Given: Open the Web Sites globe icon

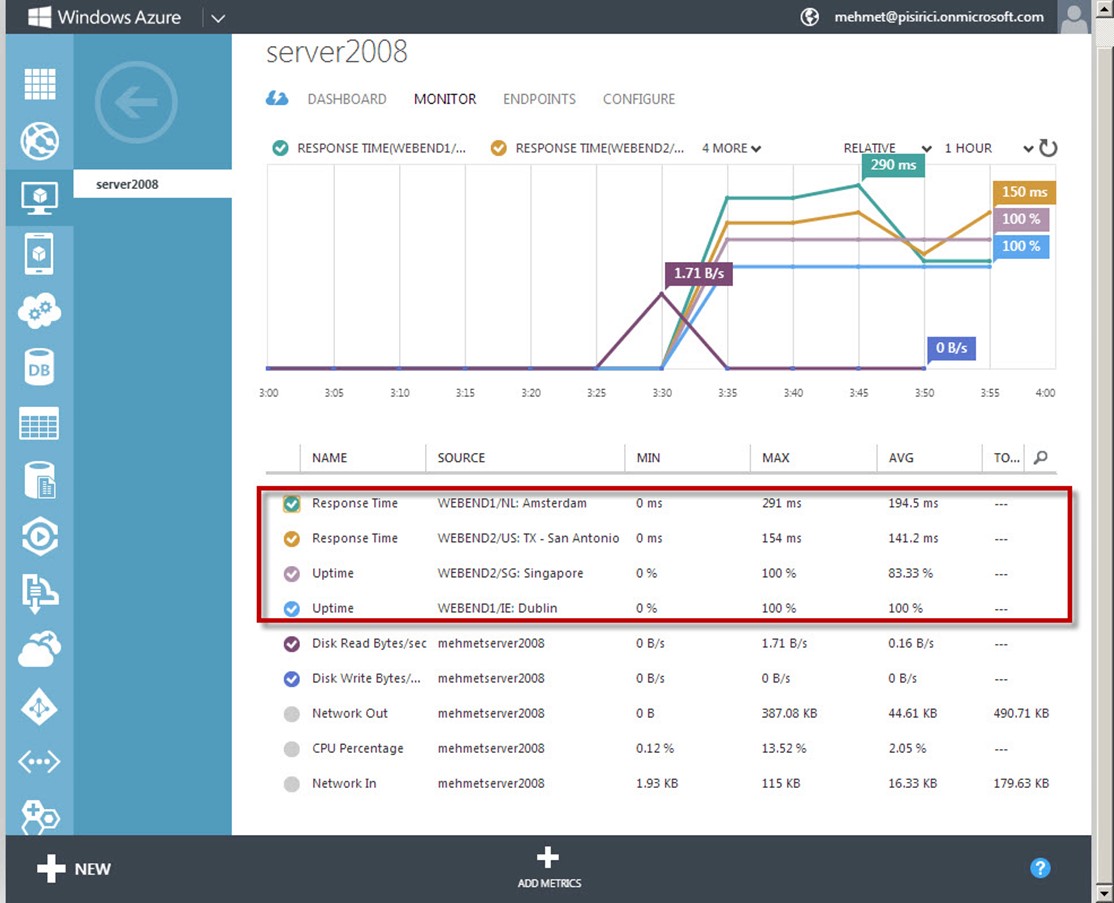Looking at the screenshot, I should [x=40, y=141].
